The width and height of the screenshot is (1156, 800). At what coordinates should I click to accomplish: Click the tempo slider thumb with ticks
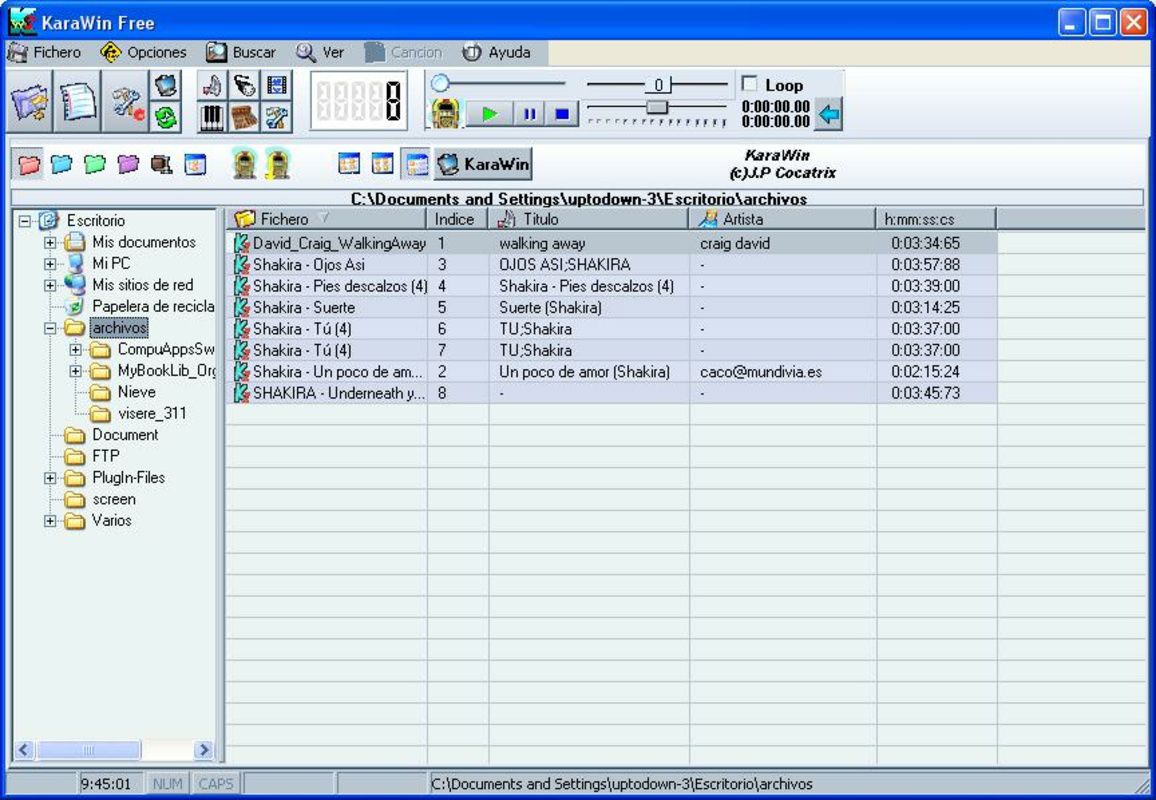pos(657,108)
